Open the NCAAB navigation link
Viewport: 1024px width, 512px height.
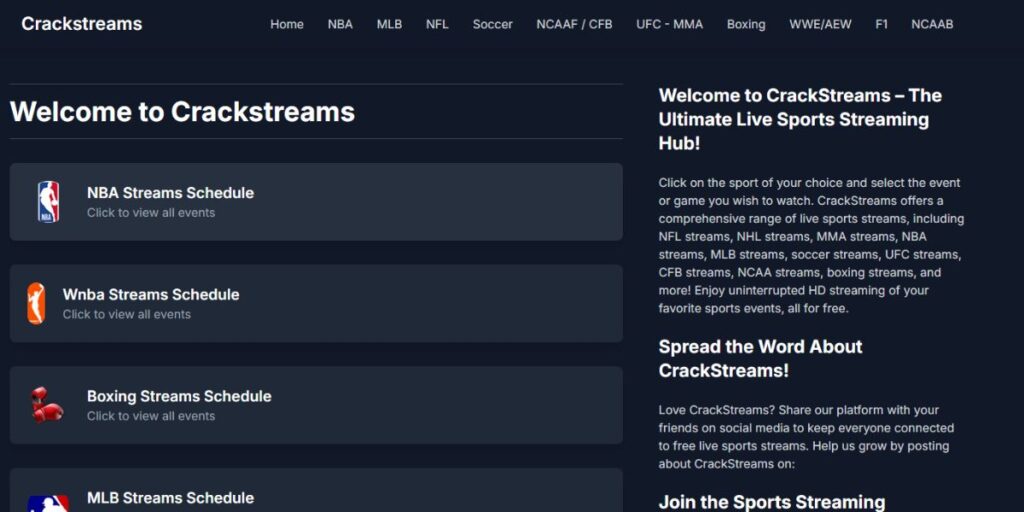click(932, 24)
